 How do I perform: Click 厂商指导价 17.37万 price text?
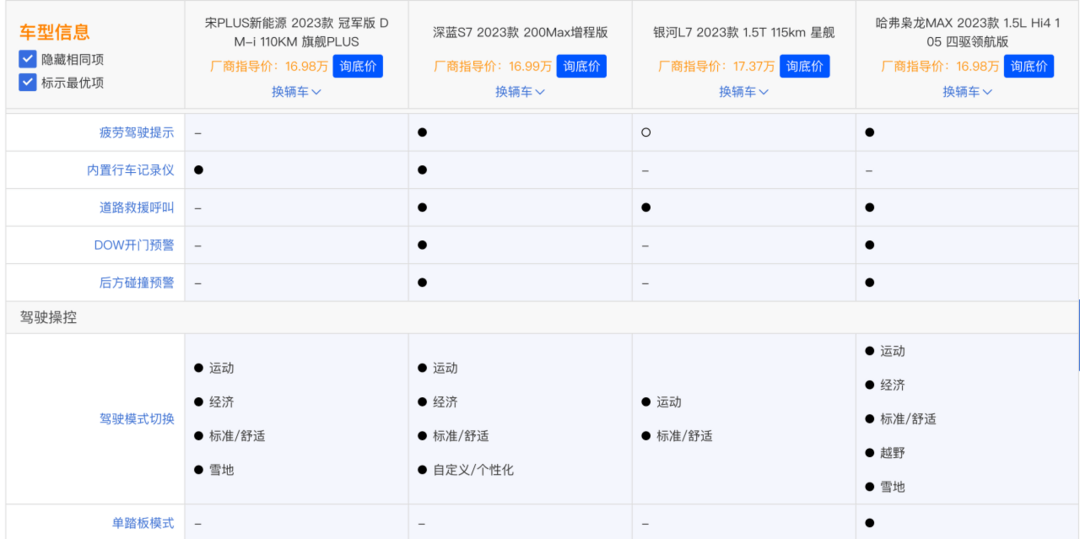click(x=716, y=67)
